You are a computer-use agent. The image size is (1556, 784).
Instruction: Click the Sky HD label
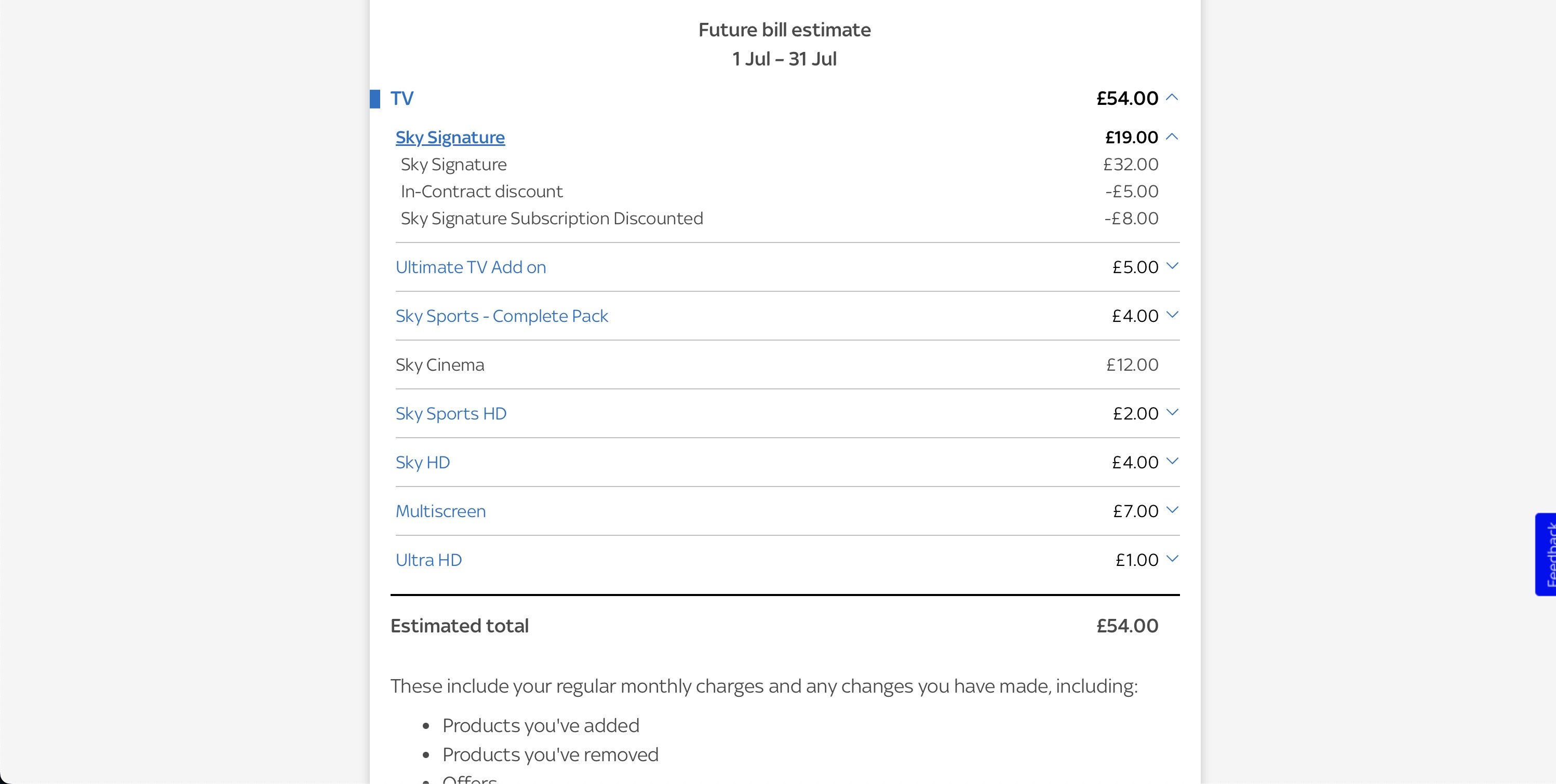click(x=422, y=463)
